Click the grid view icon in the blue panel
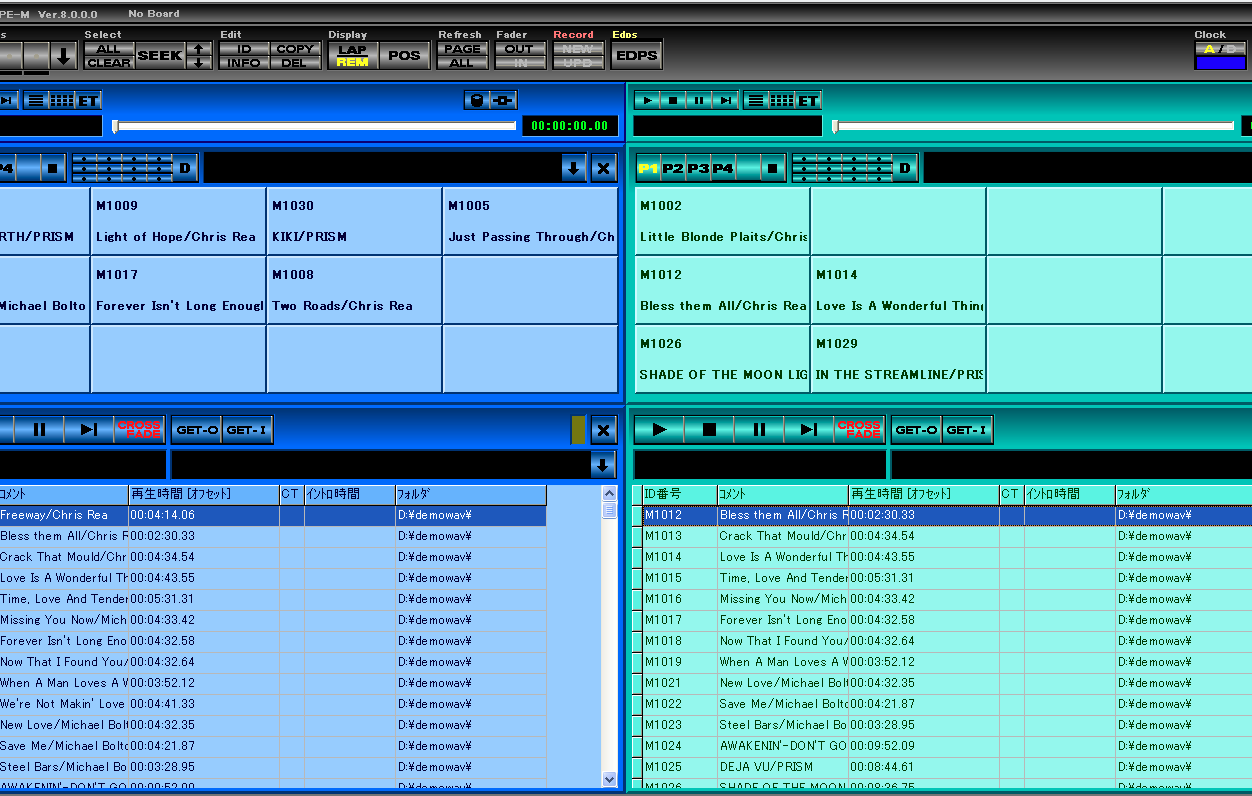The height and width of the screenshot is (796, 1252). click(62, 100)
